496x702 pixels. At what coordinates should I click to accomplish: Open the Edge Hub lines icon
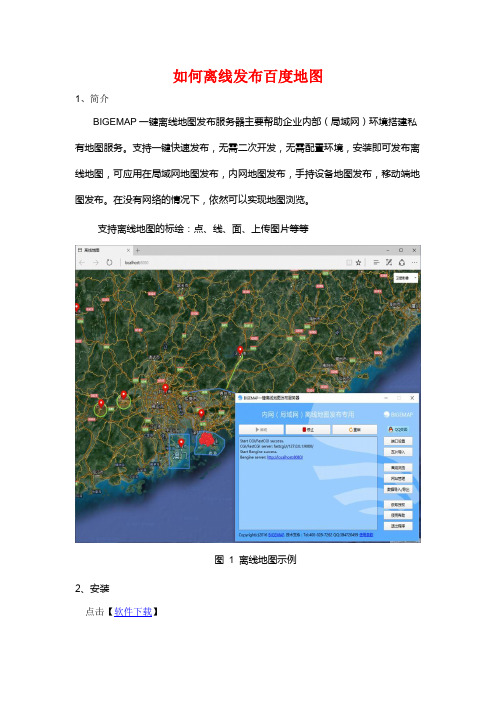point(376,263)
